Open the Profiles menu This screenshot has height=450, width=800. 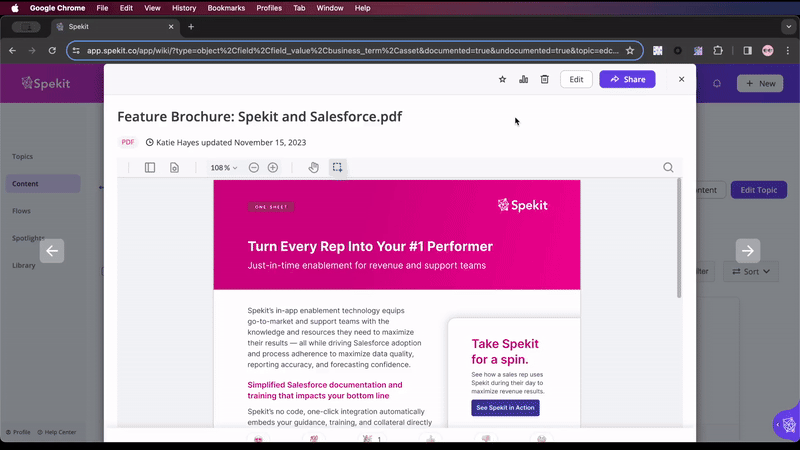point(269,8)
